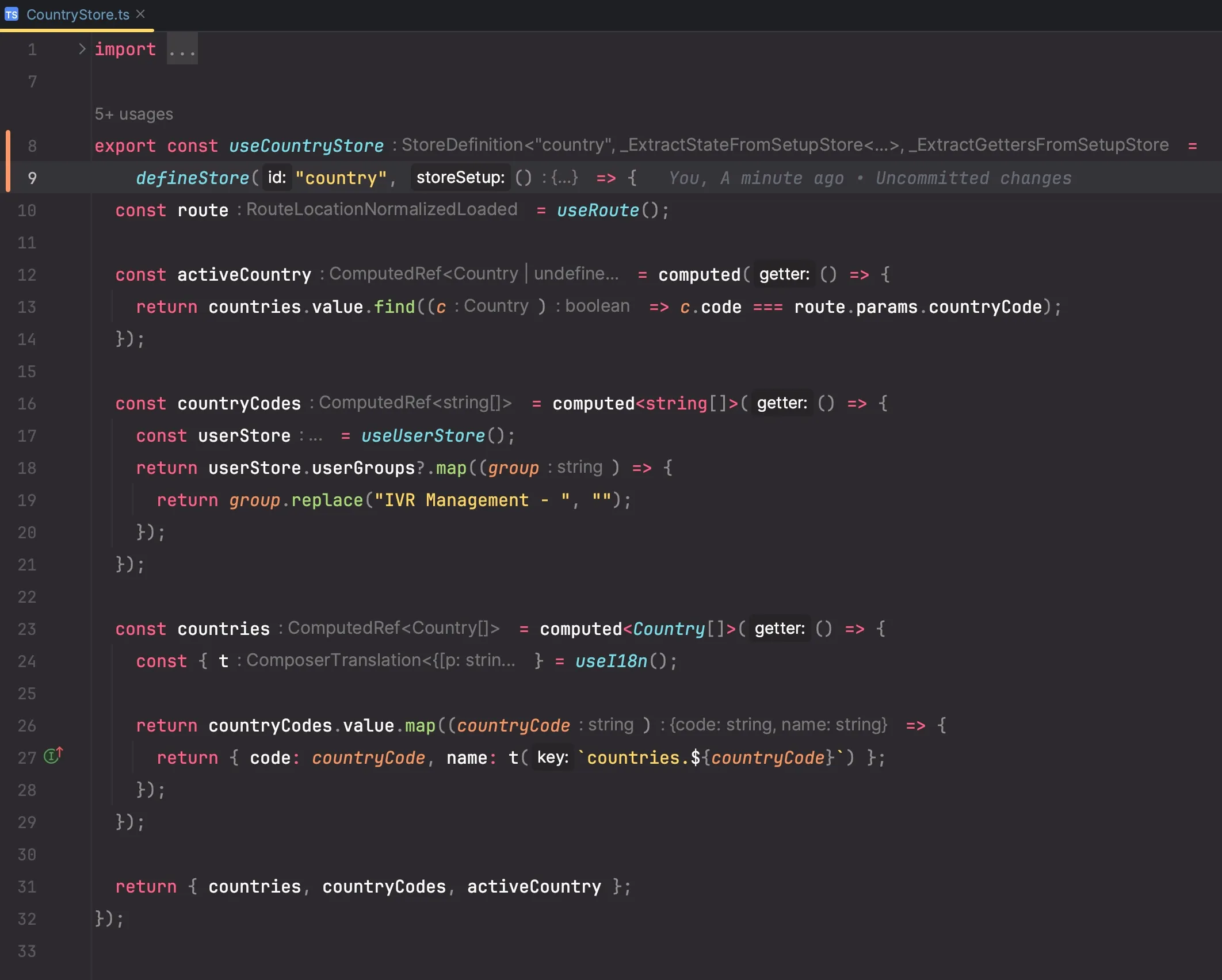Click the defineStore function name

point(192,178)
